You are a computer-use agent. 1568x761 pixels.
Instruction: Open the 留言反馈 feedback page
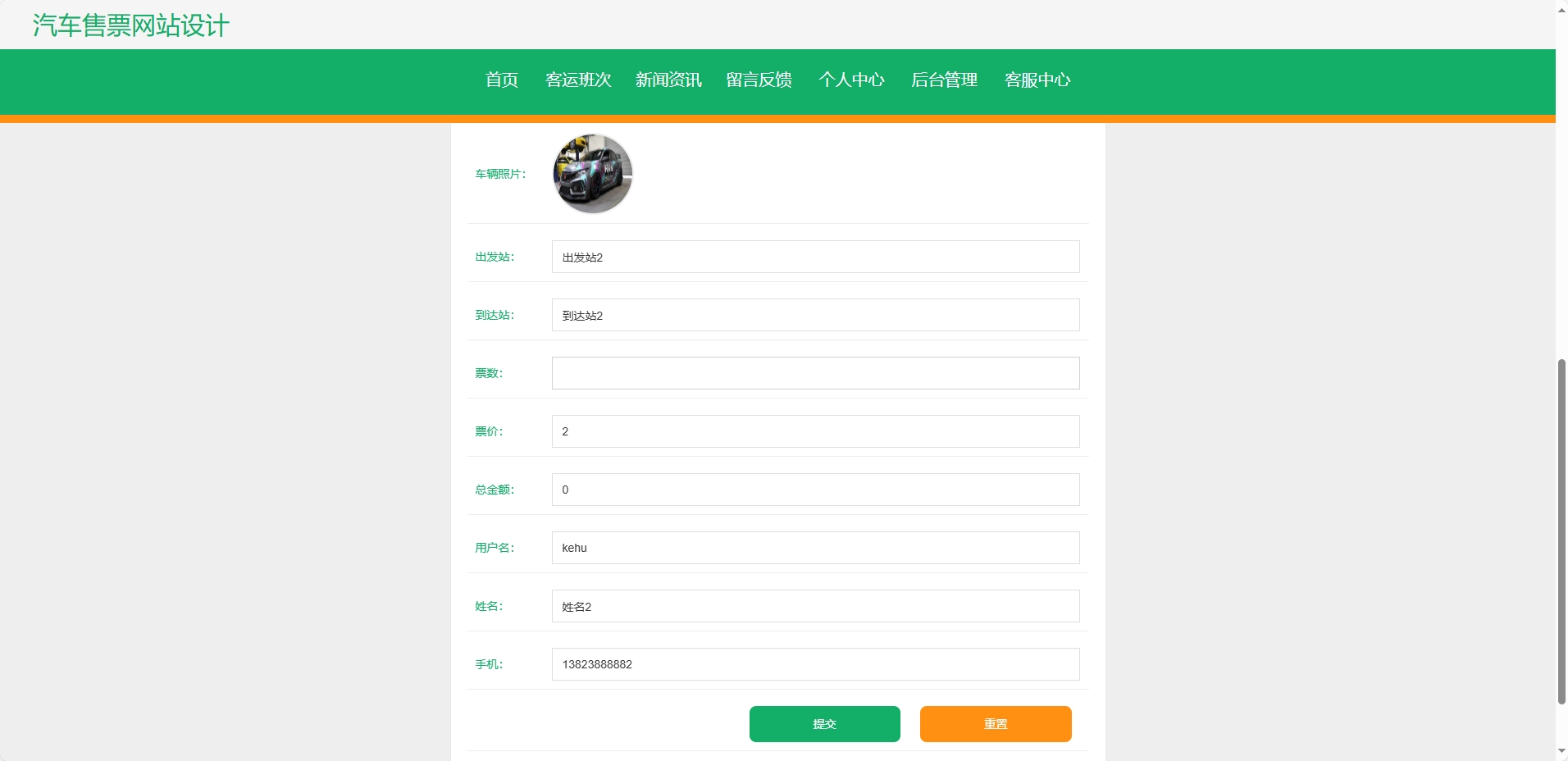(x=759, y=80)
